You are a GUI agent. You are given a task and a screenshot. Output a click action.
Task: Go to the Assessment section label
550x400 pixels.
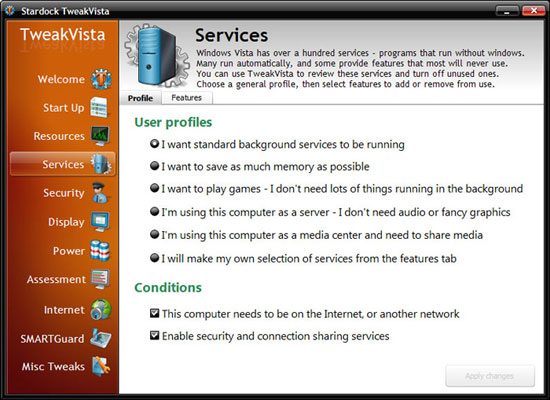pos(56,280)
